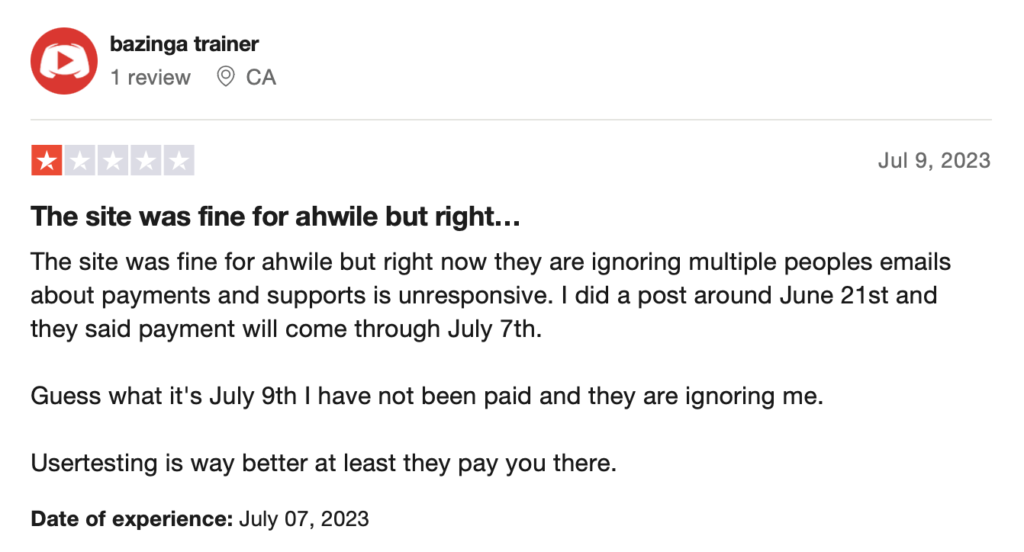
Task: Click the red bazinga trainer avatar
Action: 64,61
